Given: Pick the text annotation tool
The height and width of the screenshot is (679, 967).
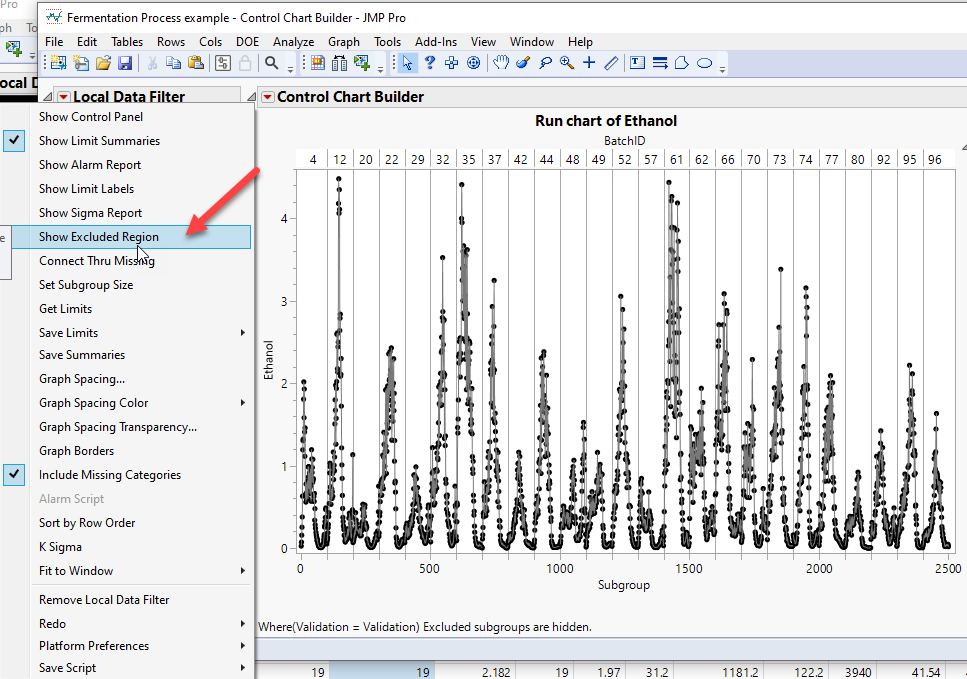Looking at the screenshot, I should [x=637, y=63].
